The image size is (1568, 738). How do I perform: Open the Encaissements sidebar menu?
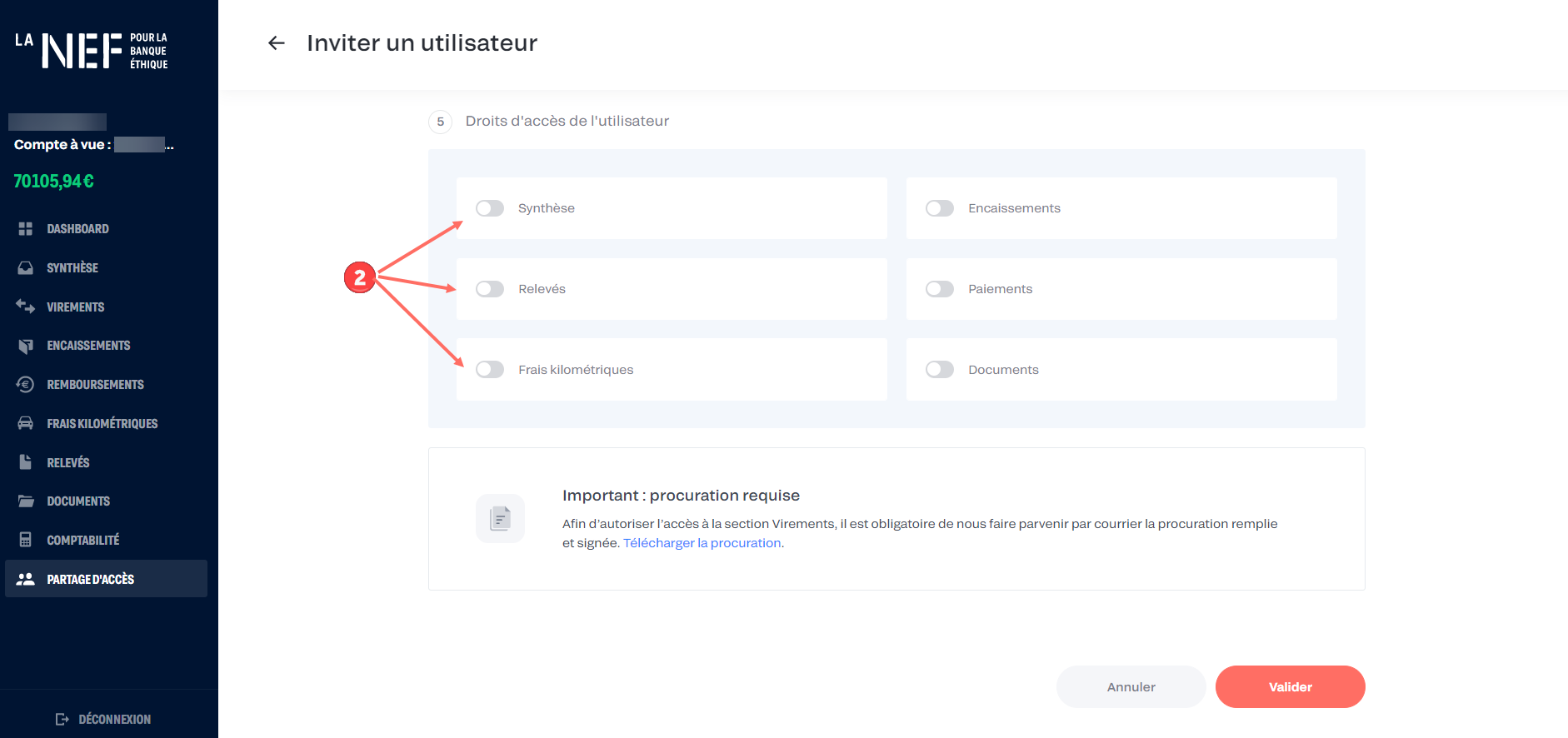[88, 346]
